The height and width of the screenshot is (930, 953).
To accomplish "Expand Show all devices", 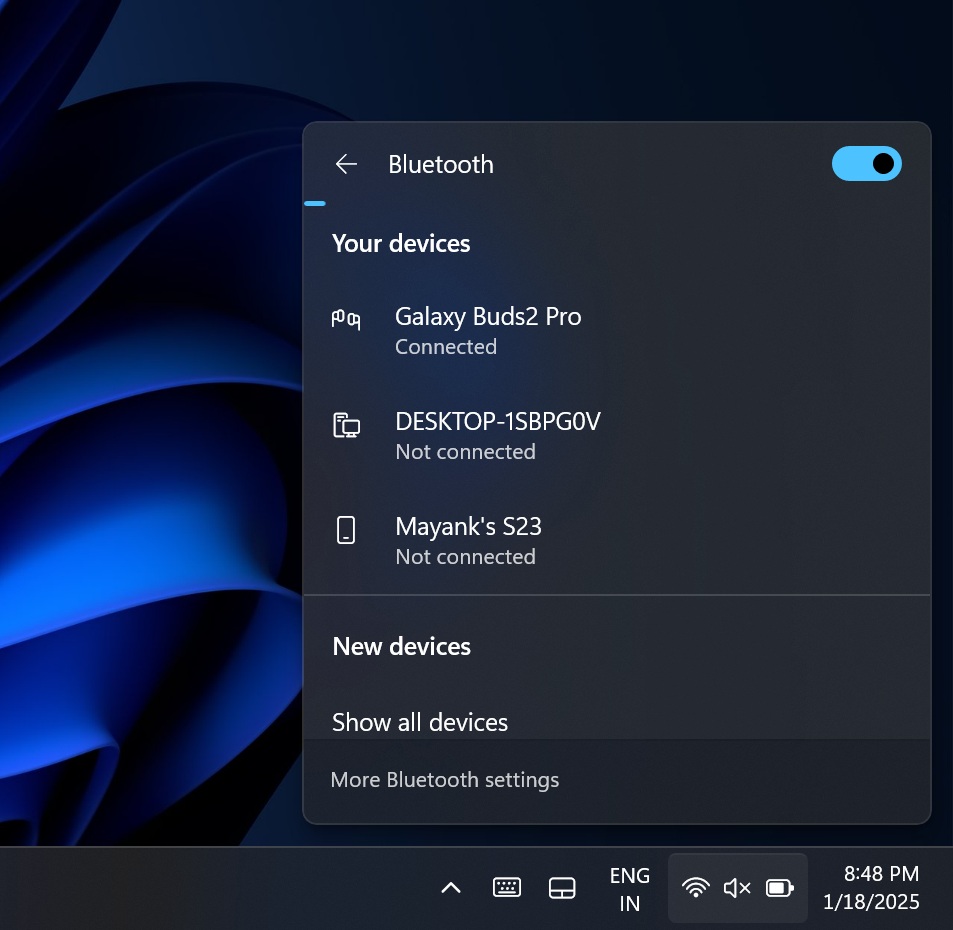I will pyautogui.click(x=420, y=722).
